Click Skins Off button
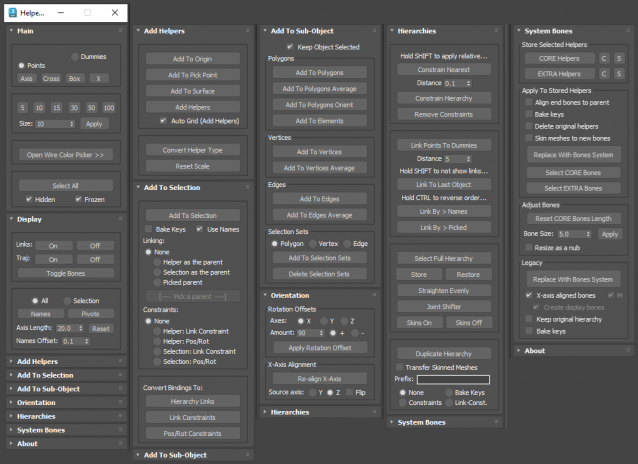 click(469, 323)
